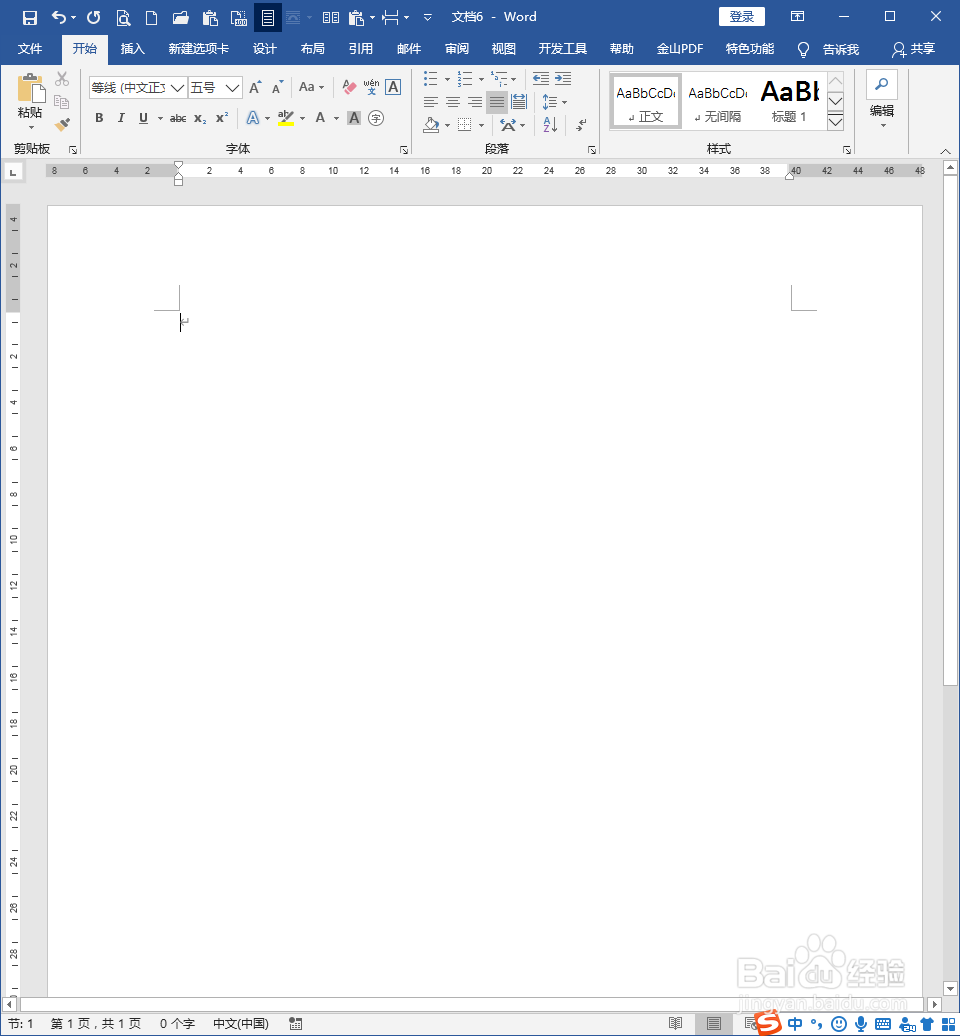Open the Paragraph dialog launcher

[592, 150]
